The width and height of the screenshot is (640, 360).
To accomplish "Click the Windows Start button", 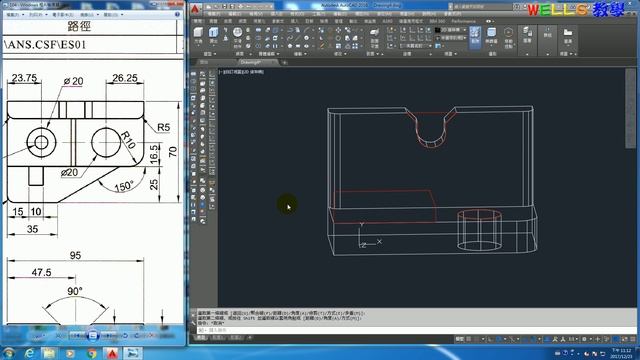I will pos(9,353).
